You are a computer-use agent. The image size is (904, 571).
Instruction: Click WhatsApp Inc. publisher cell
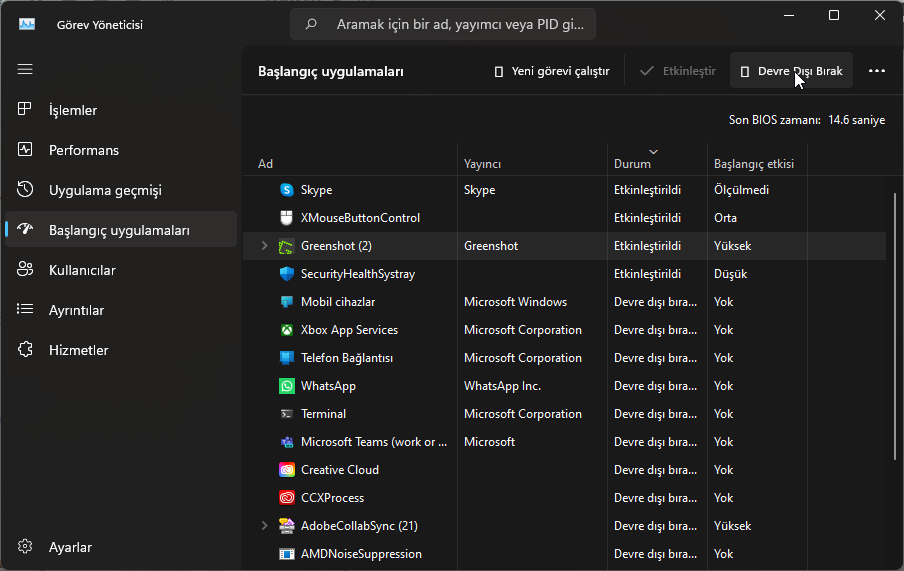502,386
